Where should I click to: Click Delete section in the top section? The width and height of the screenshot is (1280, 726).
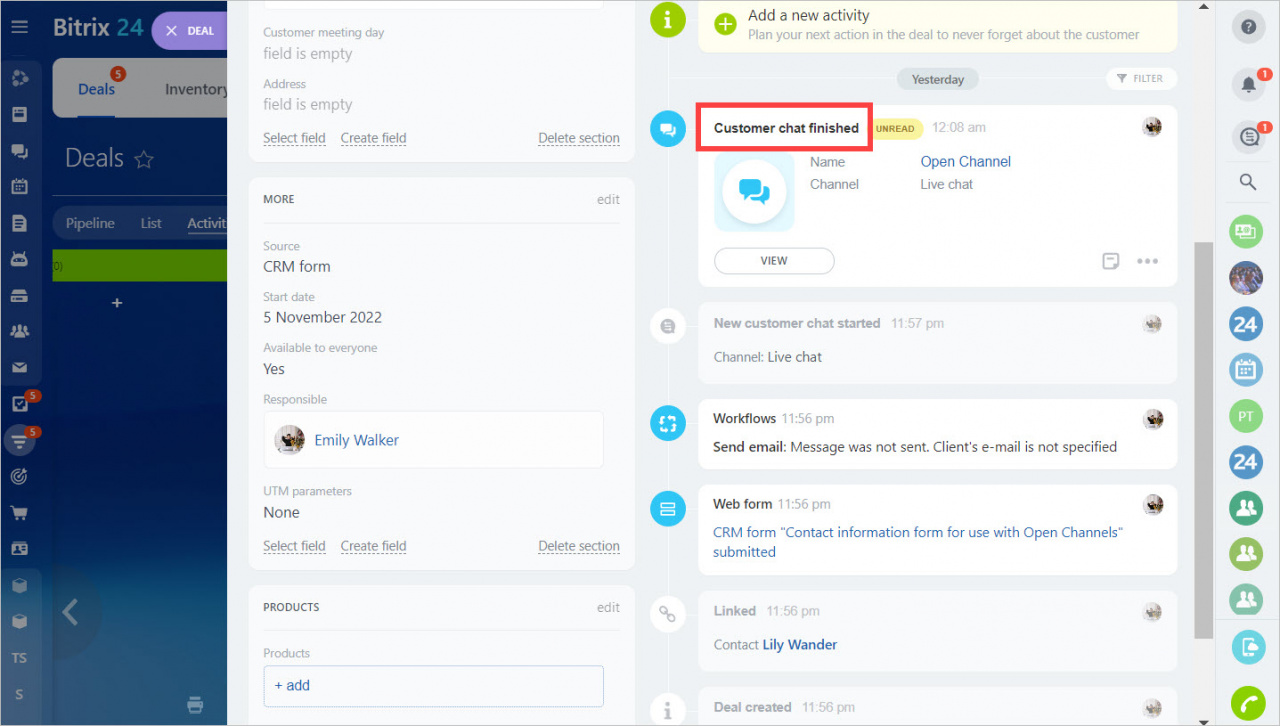tap(579, 138)
